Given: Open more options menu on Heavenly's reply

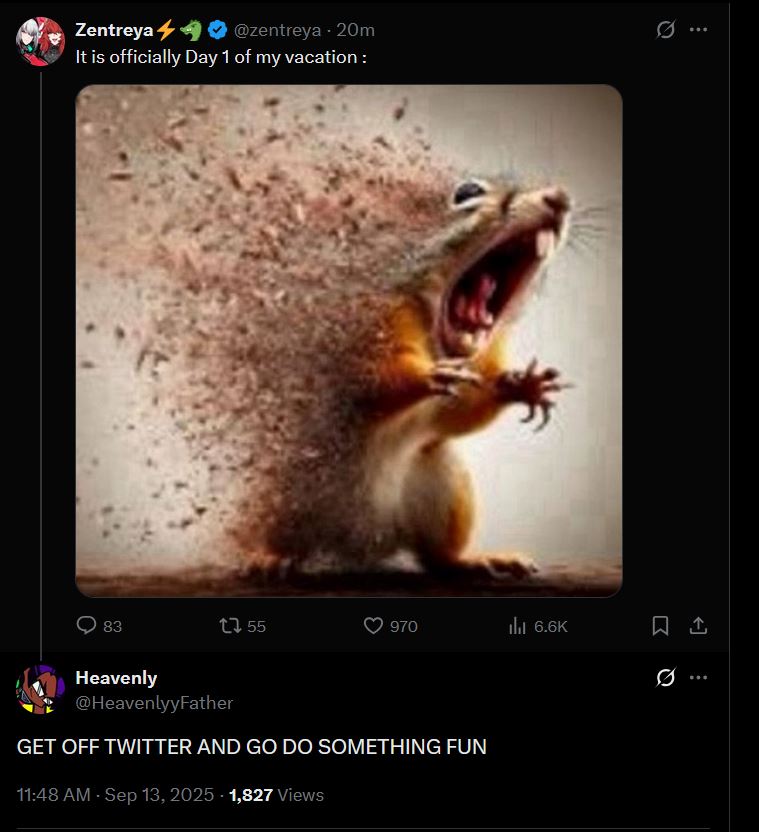Looking at the screenshot, I should (699, 678).
